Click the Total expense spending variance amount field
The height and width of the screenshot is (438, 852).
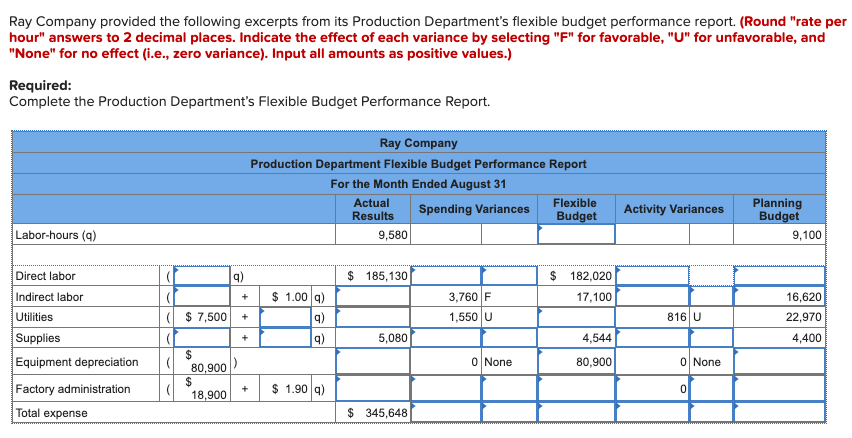coord(445,412)
